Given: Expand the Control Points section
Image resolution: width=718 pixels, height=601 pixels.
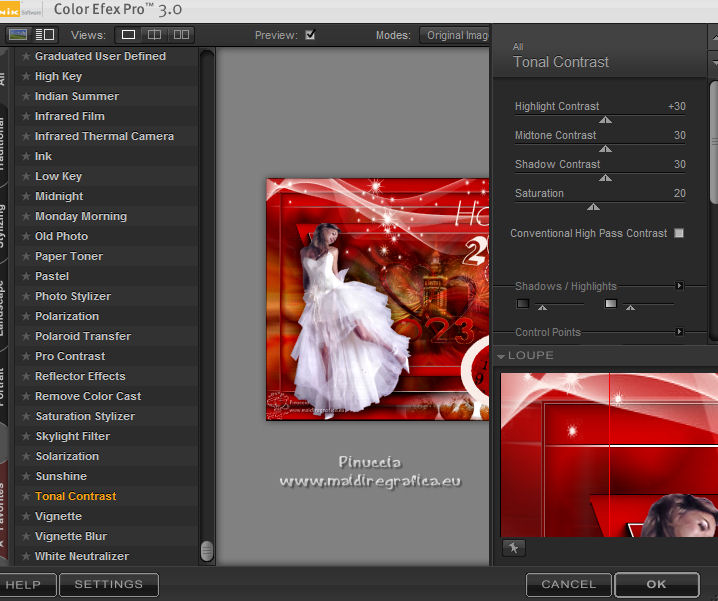Looking at the screenshot, I should (679, 332).
